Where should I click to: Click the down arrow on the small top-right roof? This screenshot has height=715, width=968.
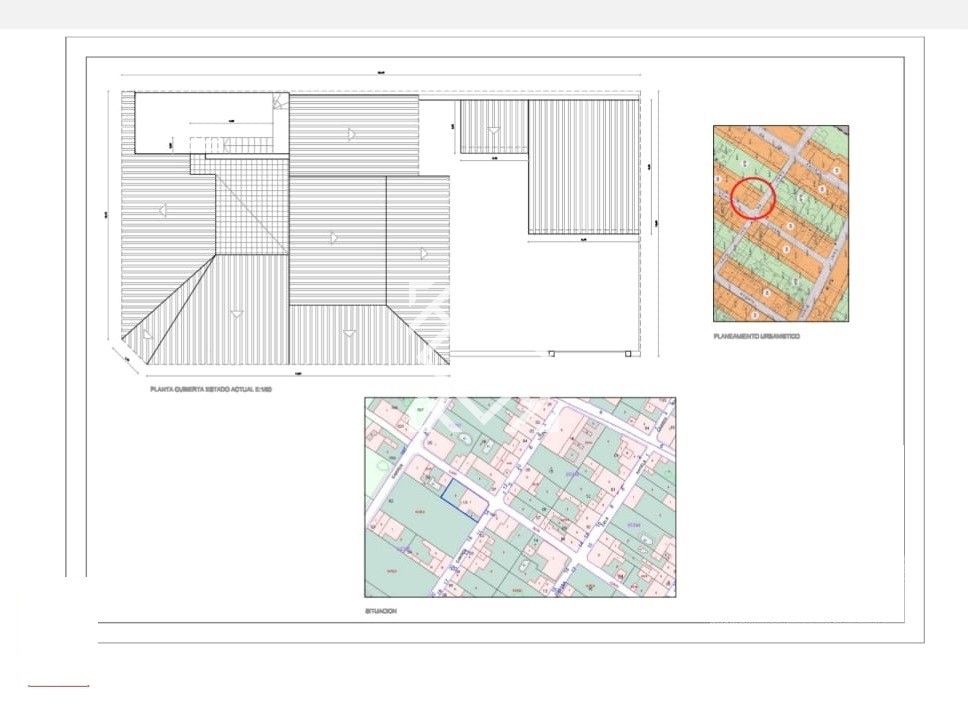pyautogui.click(x=493, y=130)
